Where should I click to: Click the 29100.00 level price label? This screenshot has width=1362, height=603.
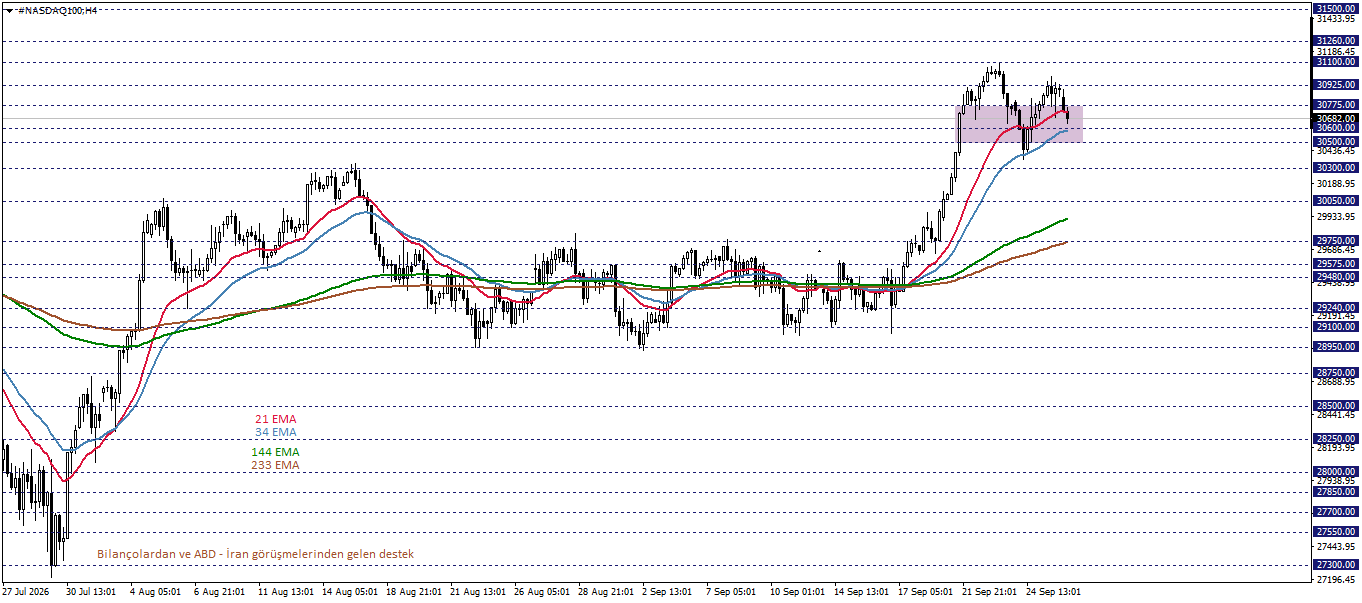click(1335, 327)
